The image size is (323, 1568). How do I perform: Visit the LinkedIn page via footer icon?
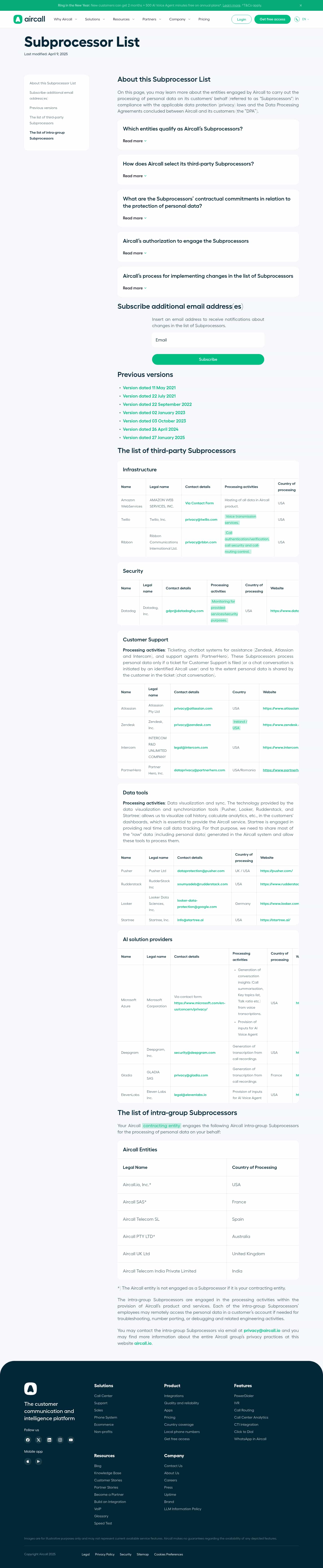click(49, 1440)
